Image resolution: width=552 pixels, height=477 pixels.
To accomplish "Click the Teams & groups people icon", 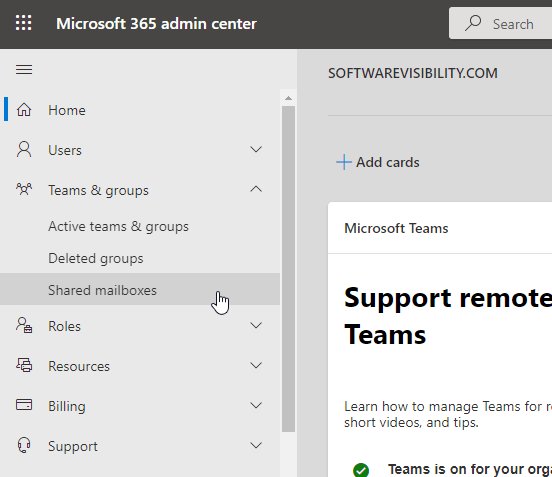I will point(24,189).
